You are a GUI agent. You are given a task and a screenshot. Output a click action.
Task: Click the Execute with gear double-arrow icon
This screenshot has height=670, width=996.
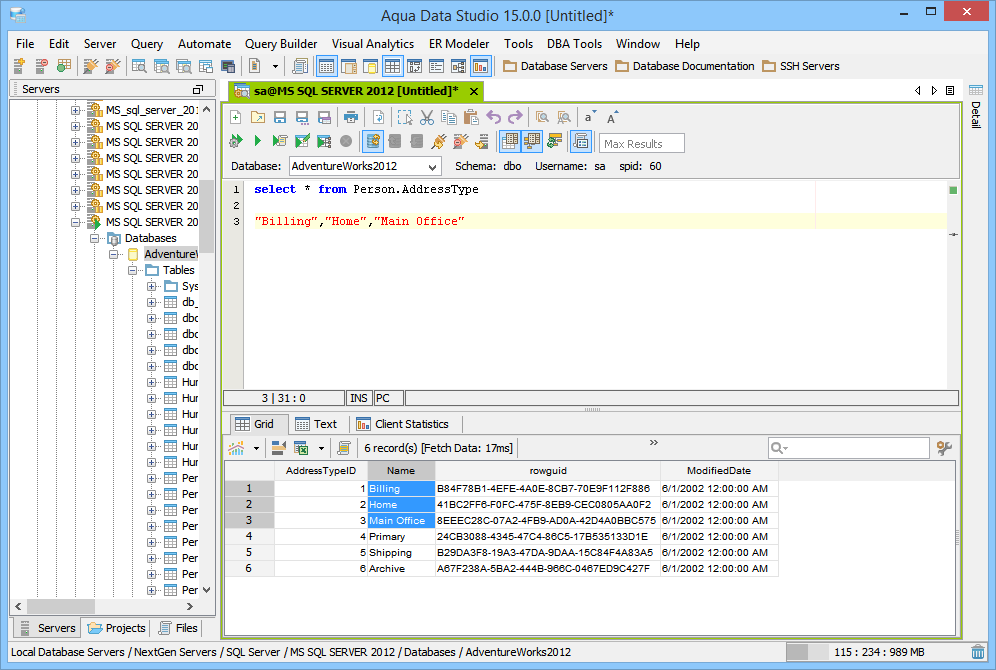pos(236,141)
